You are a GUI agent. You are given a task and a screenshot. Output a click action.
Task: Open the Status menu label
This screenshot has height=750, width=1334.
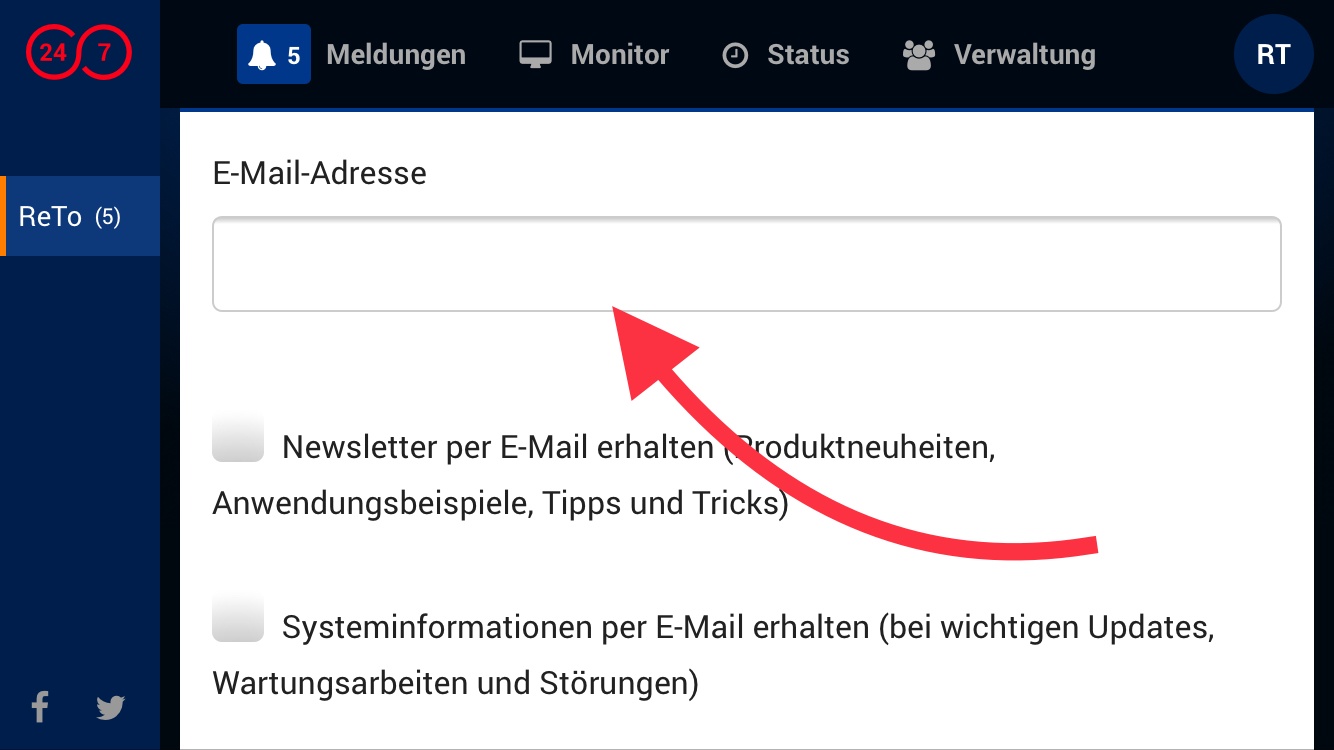pos(808,54)
